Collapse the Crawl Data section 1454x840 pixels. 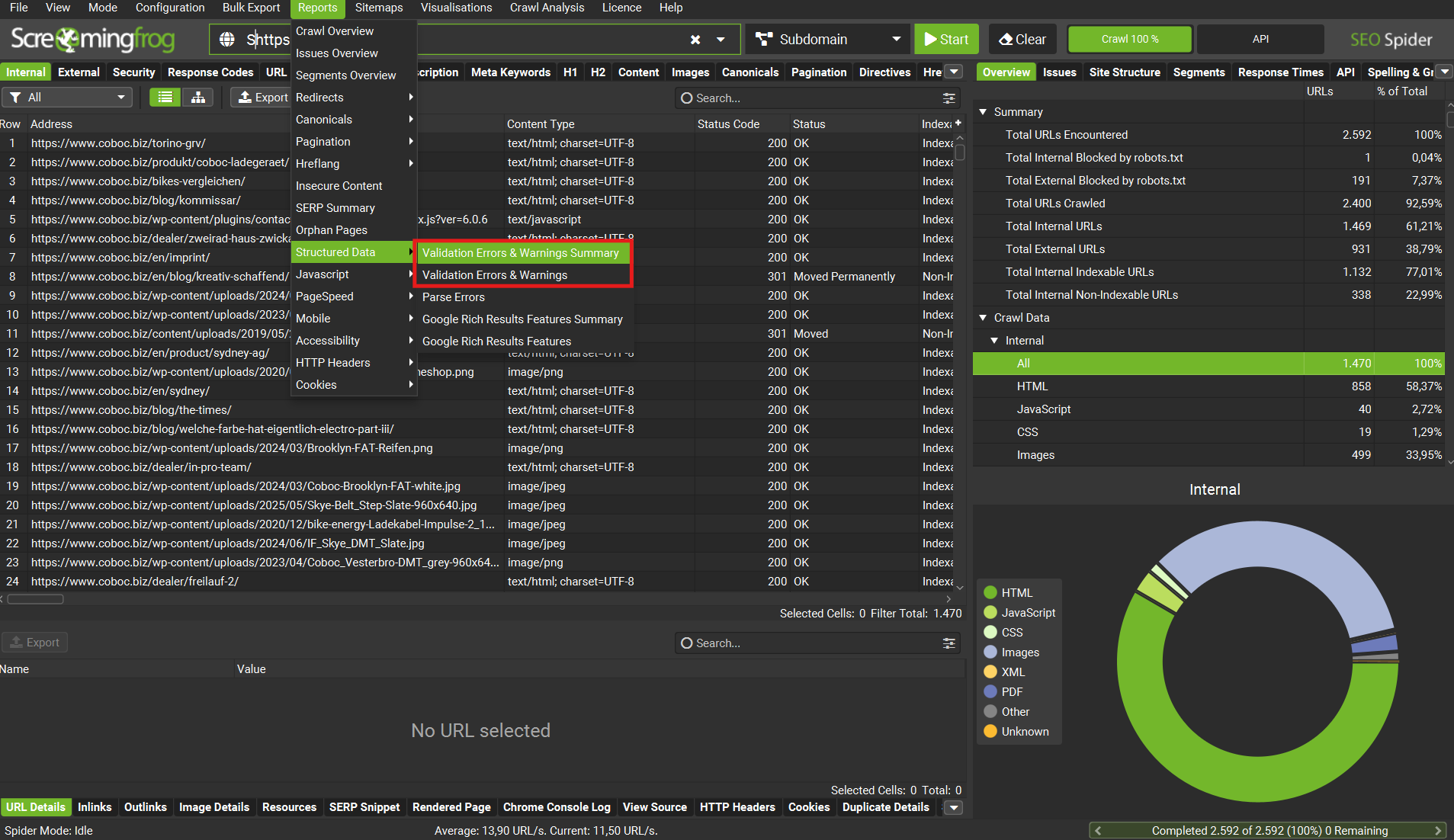983,318
